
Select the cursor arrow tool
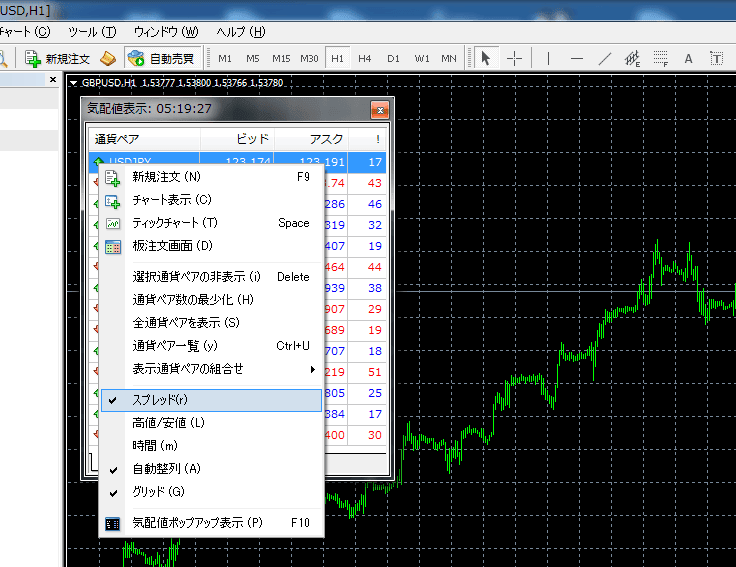(486, 59)
